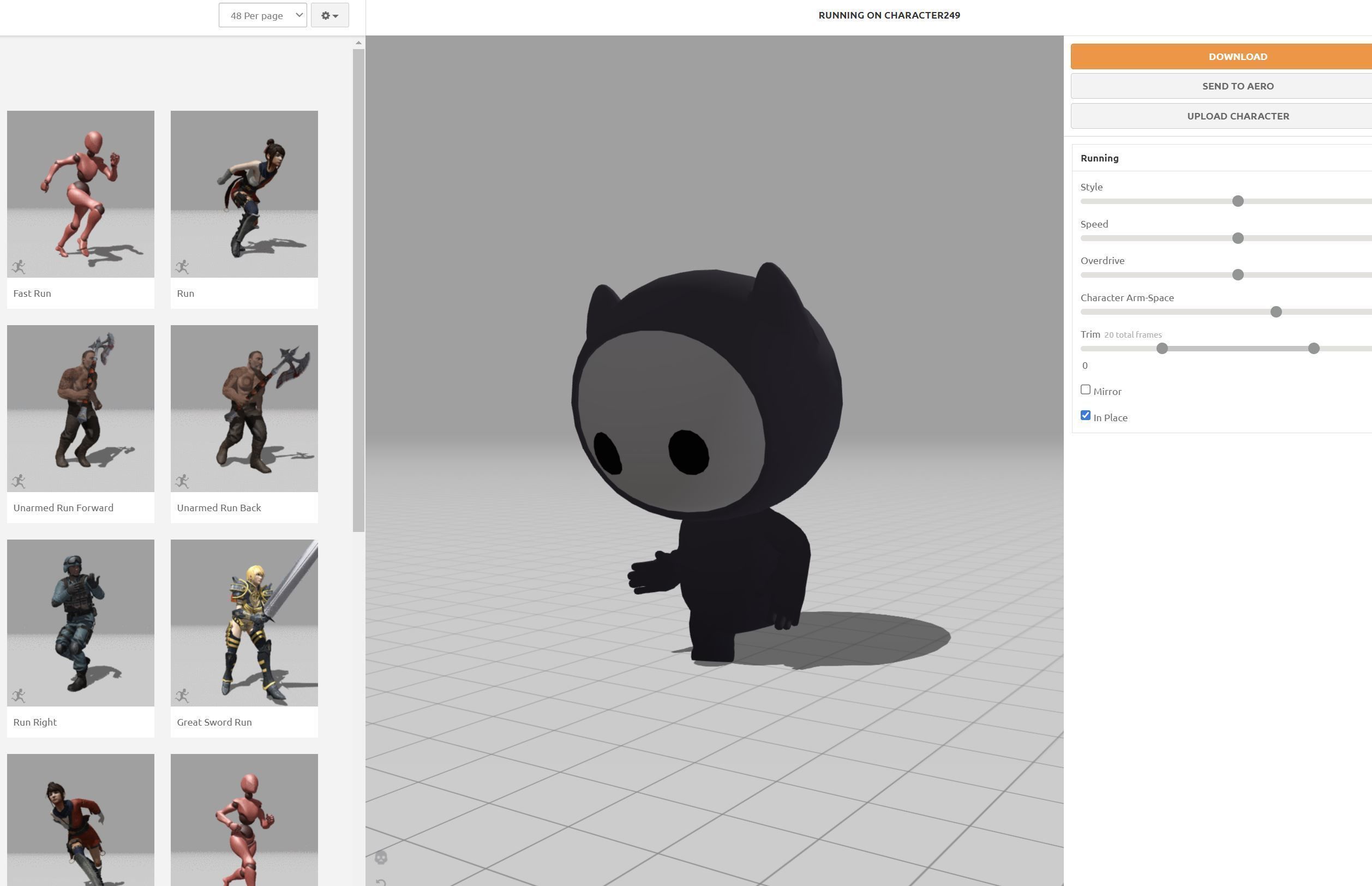Click running-man icon on Great Sword Run
Viewport: 1372px width, 886px height.
coord(182,696)
